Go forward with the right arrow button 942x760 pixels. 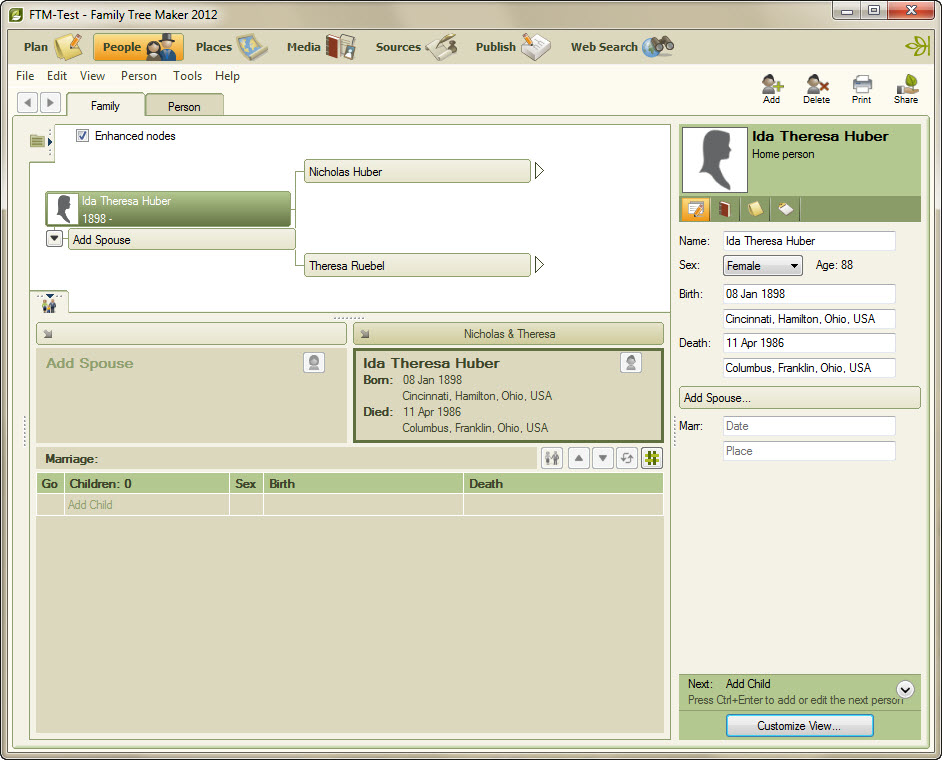coord(50,102)
